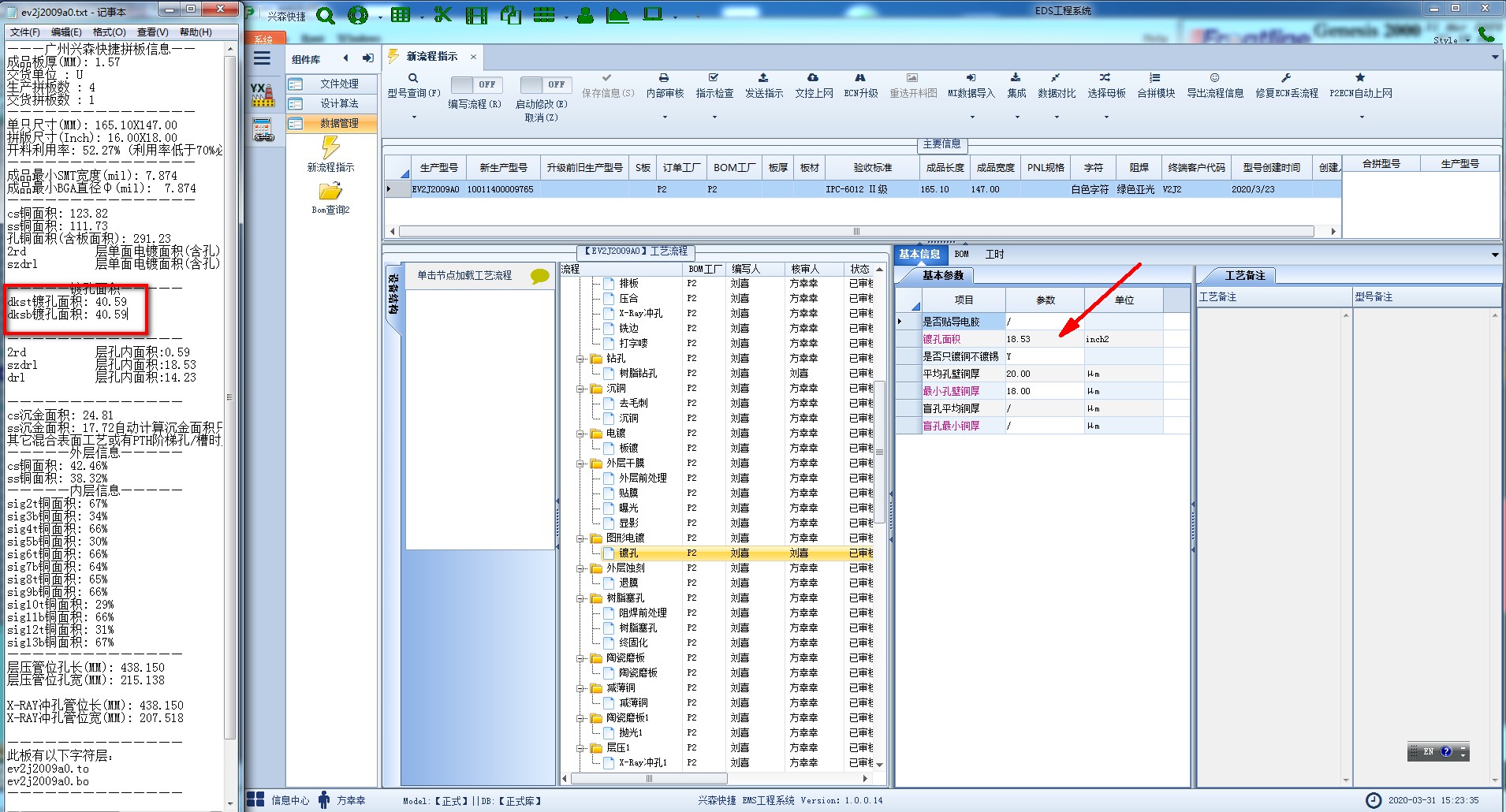Select 设计算法 category in component library
The width and height of the screenshot is (1506, 812).
(x=331, y=103)
